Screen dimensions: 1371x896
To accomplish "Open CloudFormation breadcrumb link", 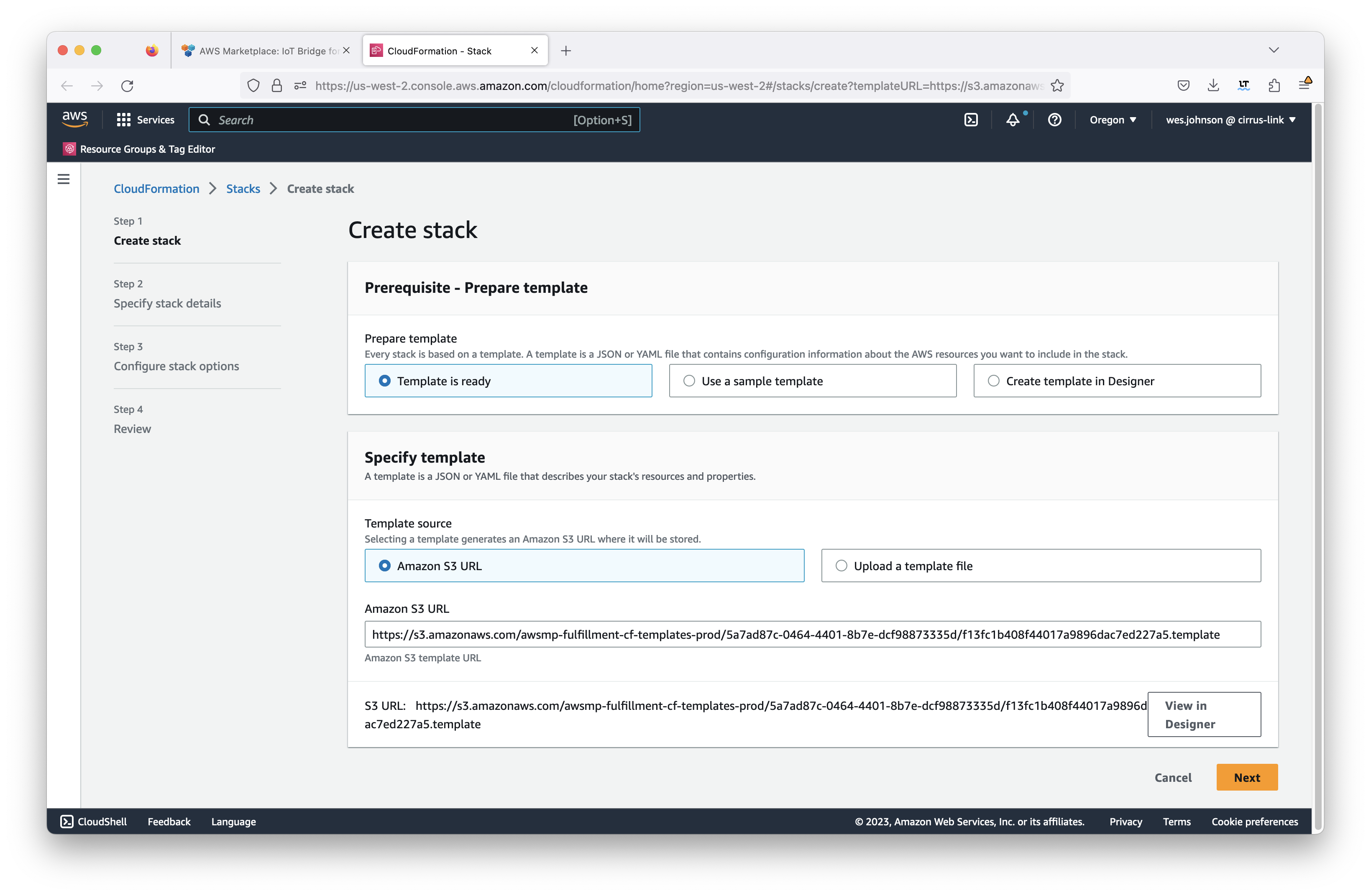I will point(156,188).
